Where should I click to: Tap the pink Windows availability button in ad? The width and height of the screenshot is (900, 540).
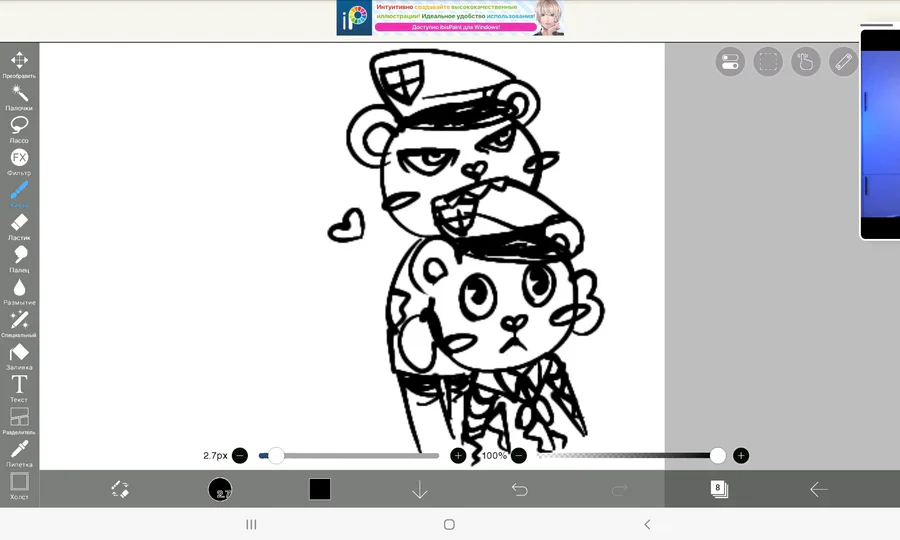[x=456, y=27]
